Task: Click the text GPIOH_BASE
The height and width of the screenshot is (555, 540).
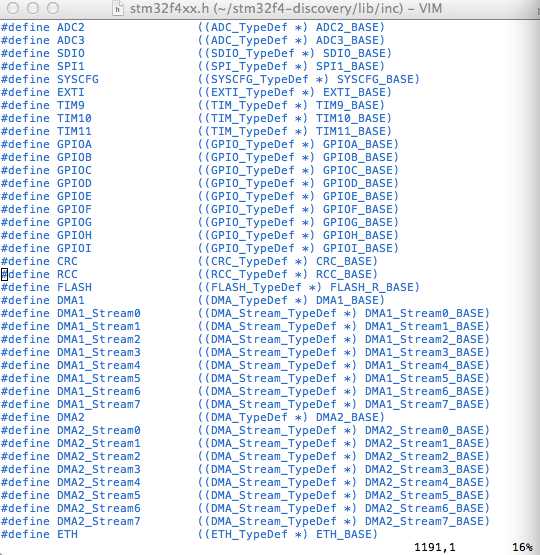Action: [357, 235]
